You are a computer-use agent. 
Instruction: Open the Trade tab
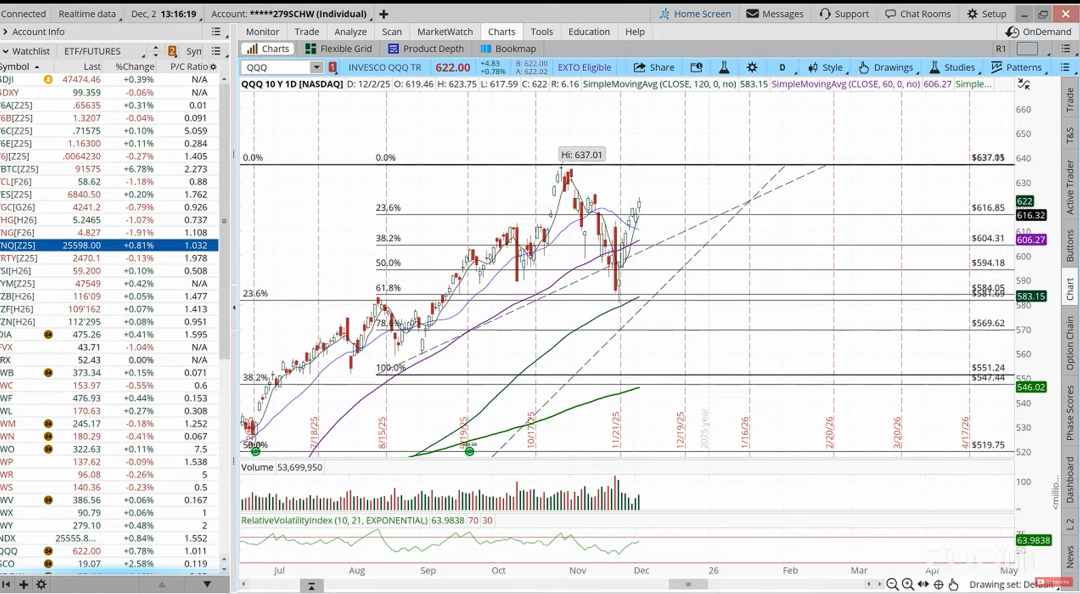307,32
